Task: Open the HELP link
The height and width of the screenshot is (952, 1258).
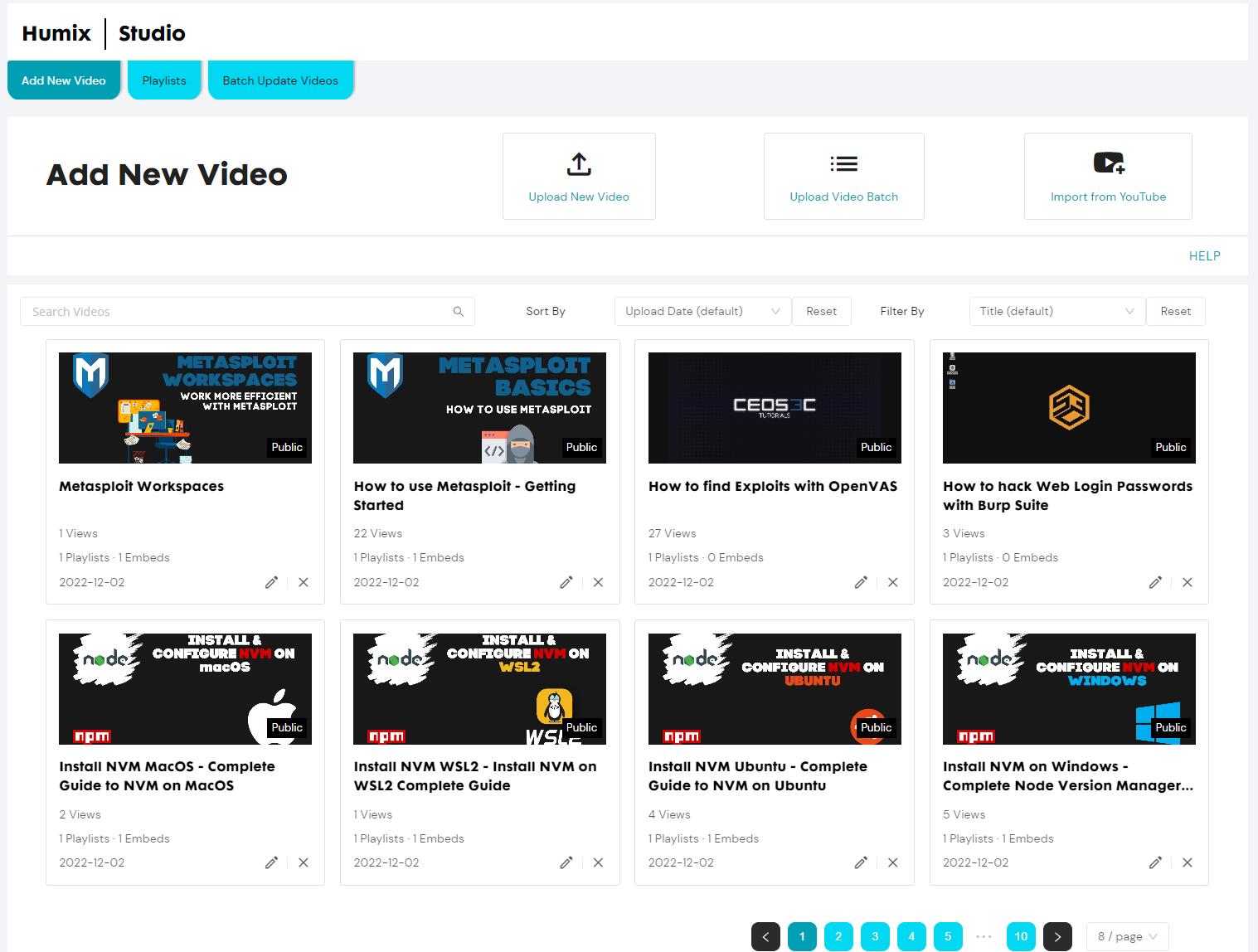Action: click(1204, 256)
